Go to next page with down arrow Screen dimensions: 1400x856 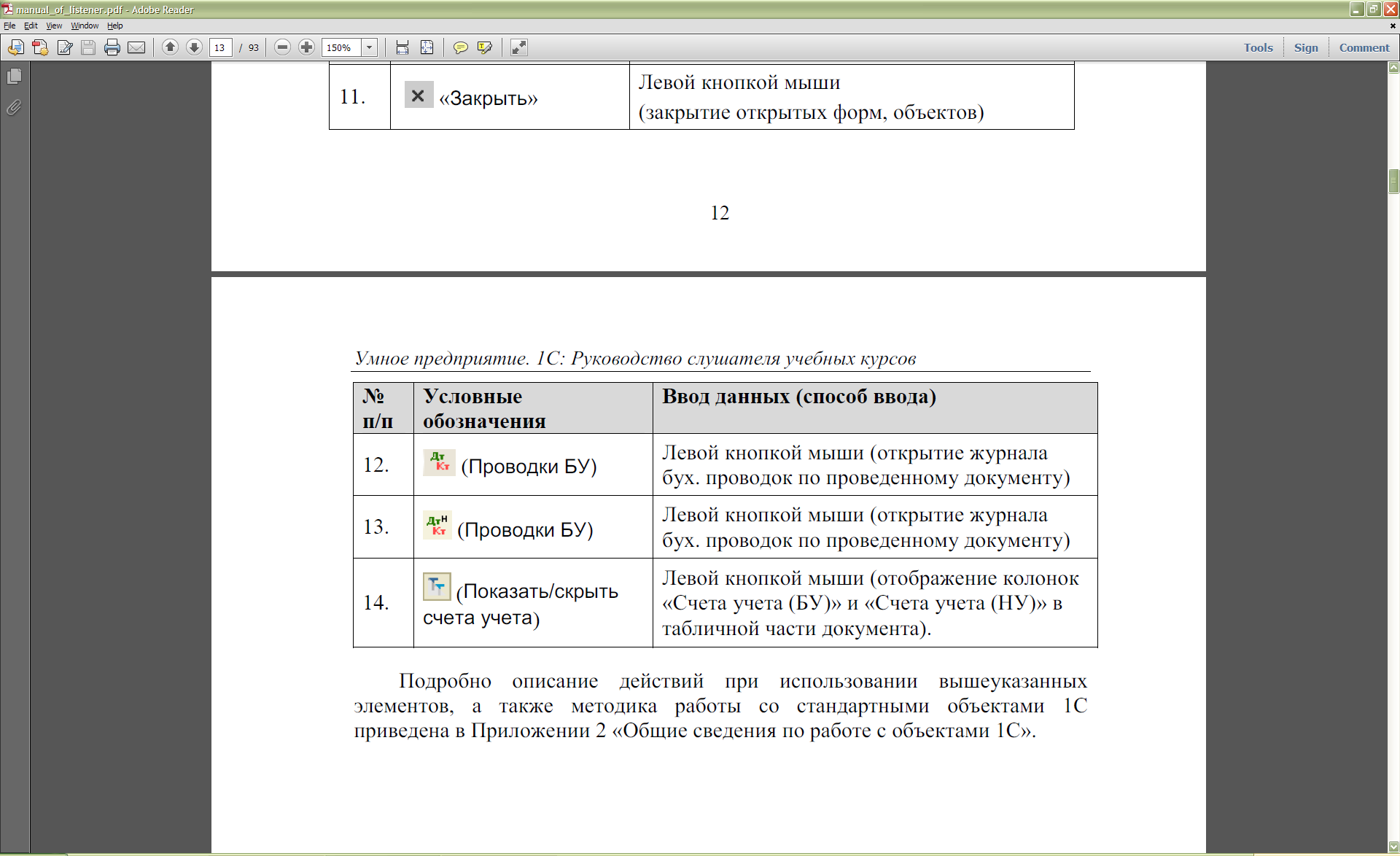point(194,47)
